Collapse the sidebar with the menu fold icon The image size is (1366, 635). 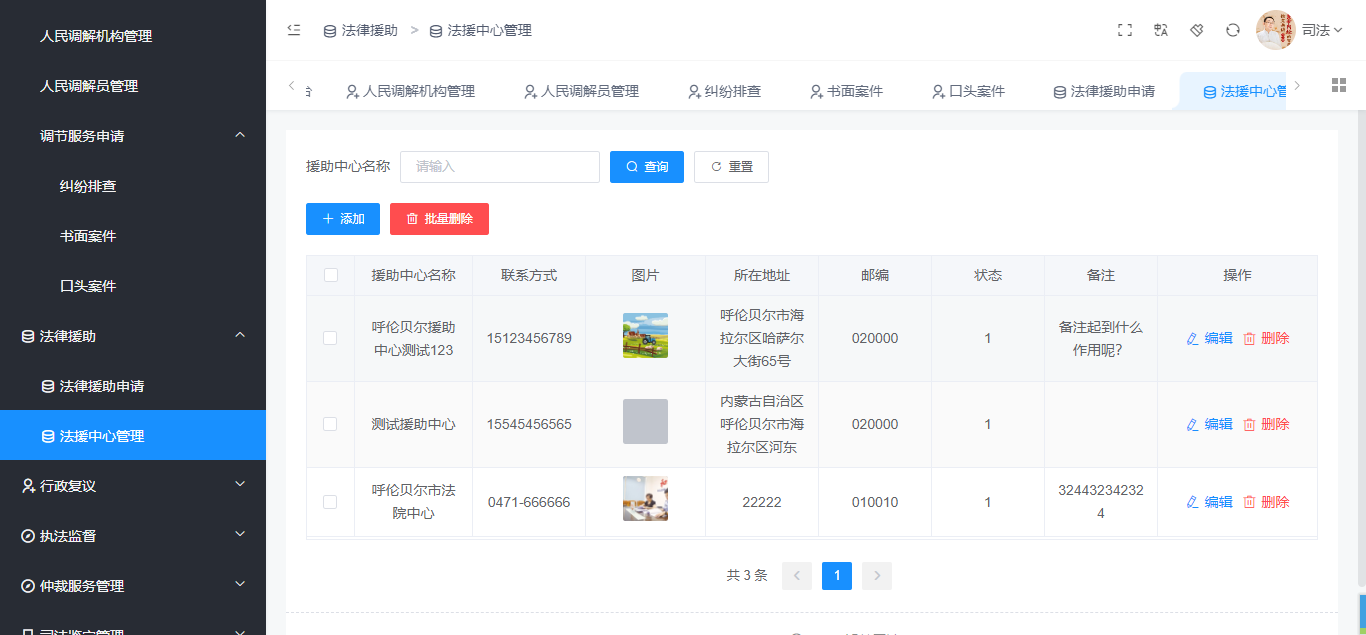(294, 30)
